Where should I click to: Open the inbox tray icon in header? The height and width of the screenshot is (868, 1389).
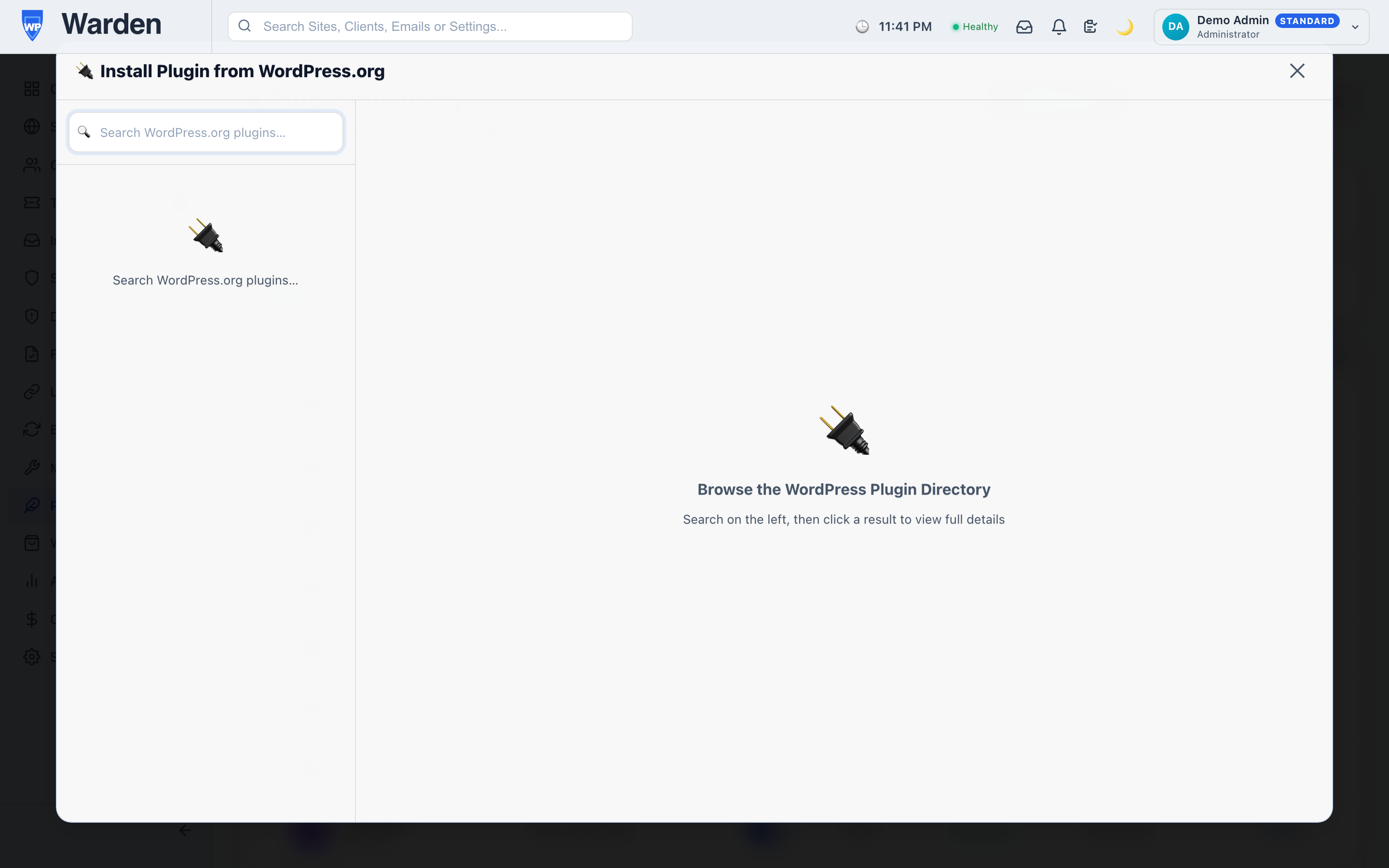tap(1024, 27)
